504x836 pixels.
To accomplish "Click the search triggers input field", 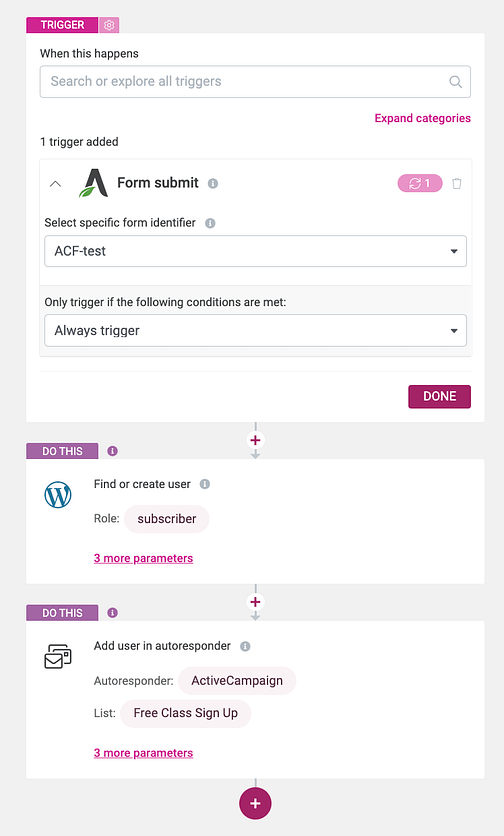I will (255, 82).
